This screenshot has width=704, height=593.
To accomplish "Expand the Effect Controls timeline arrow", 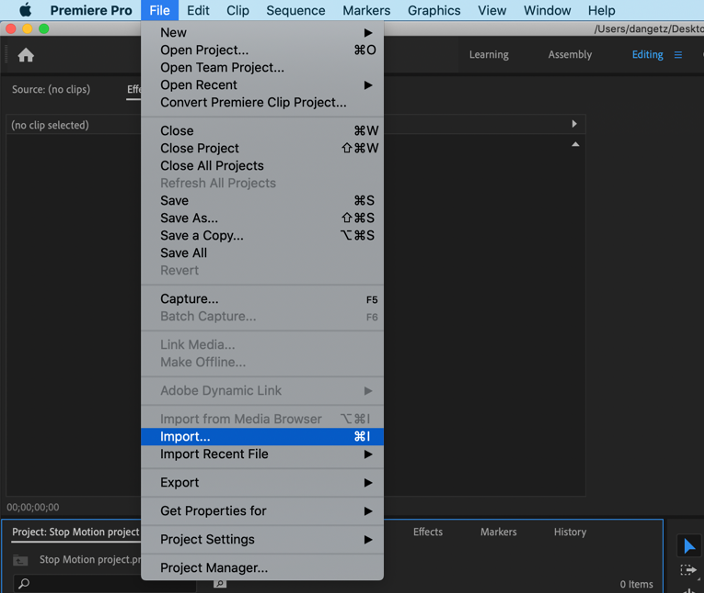I will click(x=574, y=124).
